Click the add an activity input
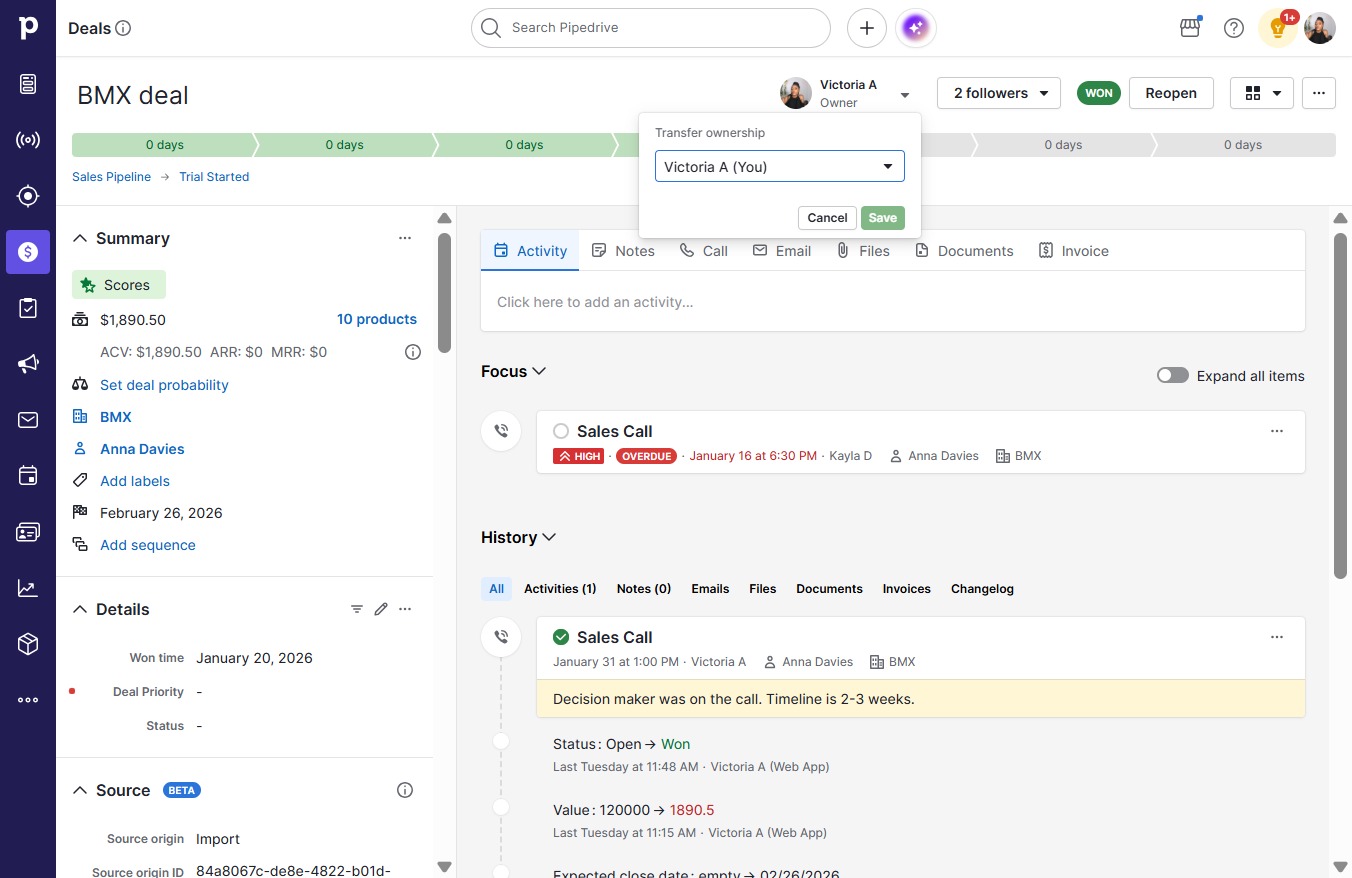 [893, 302]
